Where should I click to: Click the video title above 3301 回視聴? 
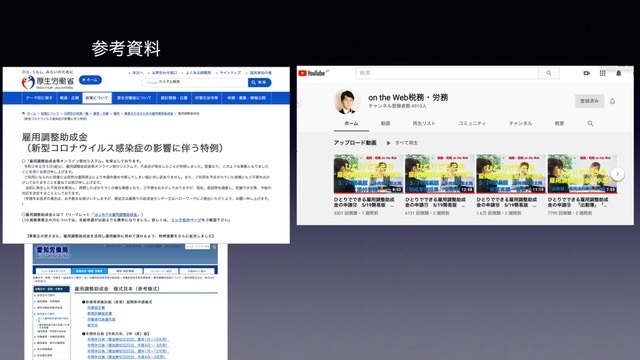point(364,202)
